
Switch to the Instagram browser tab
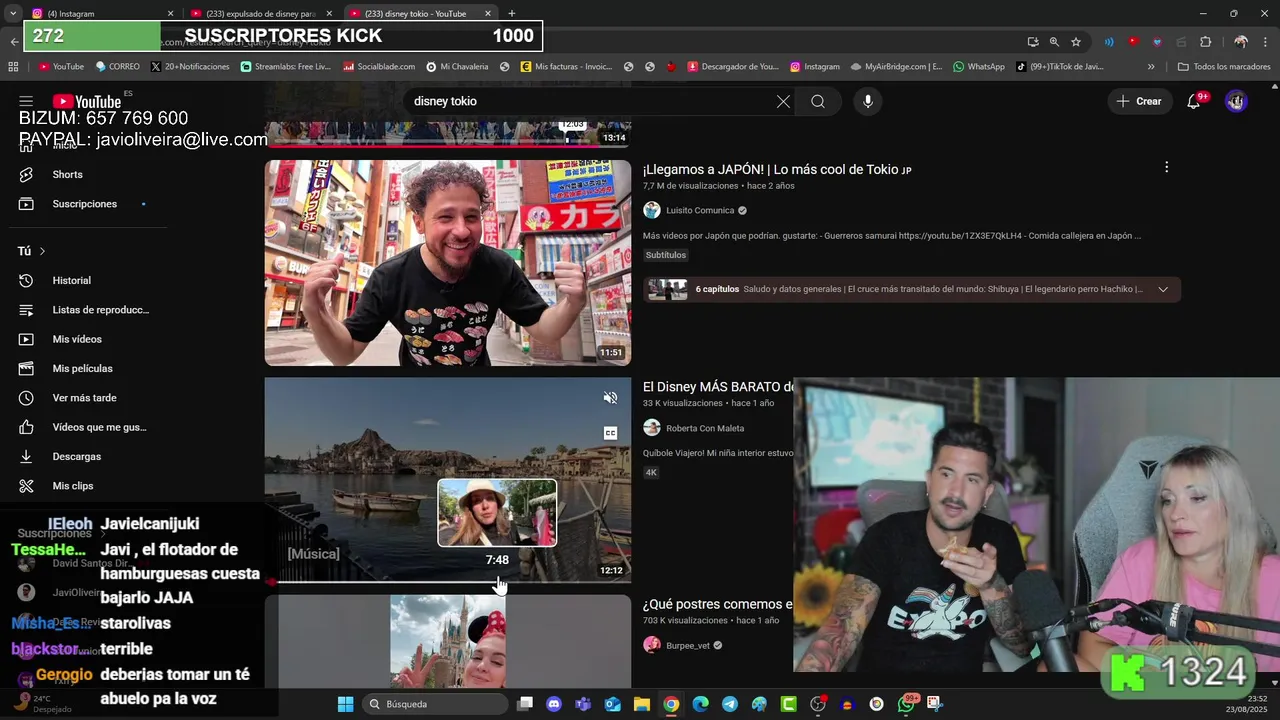click(x=100, y=13)
